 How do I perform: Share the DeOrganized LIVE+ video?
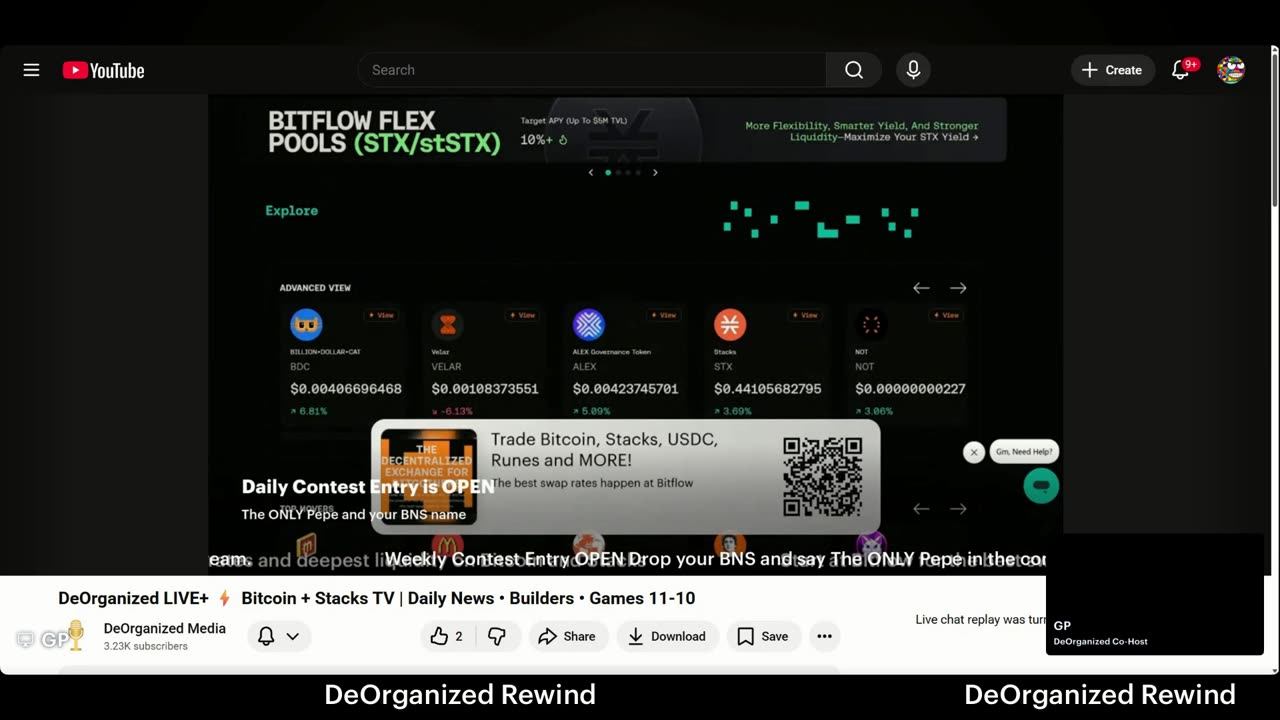coord(567,636)
